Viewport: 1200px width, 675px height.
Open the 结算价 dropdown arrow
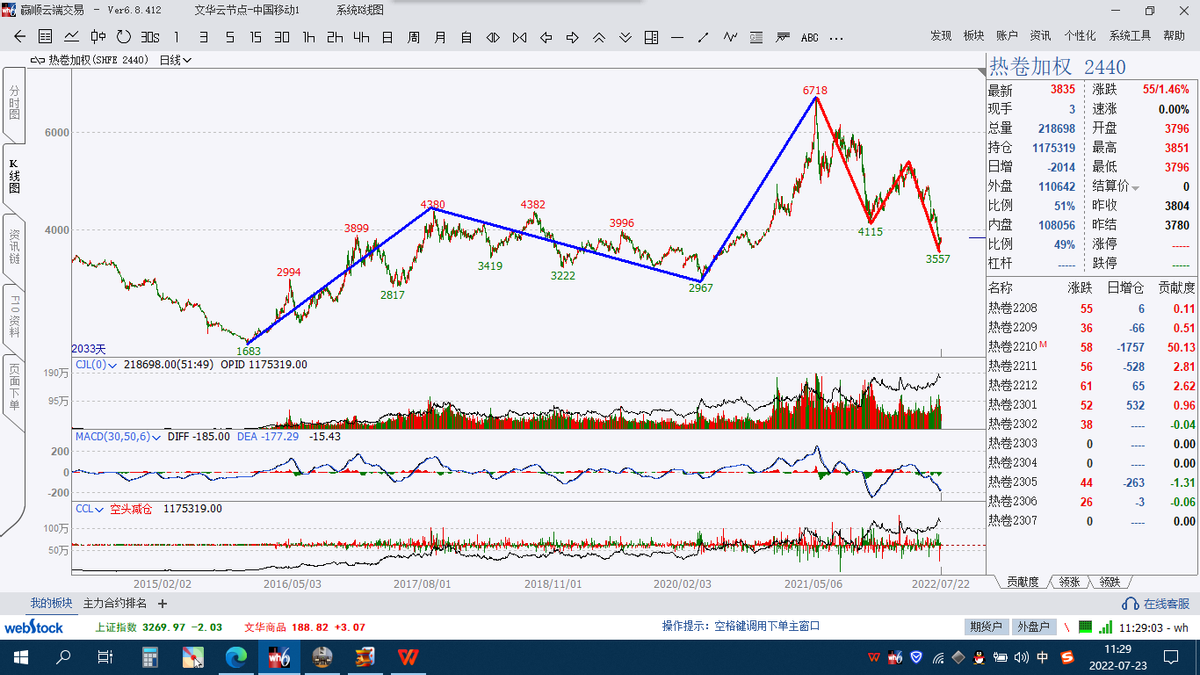point(1135,187)
